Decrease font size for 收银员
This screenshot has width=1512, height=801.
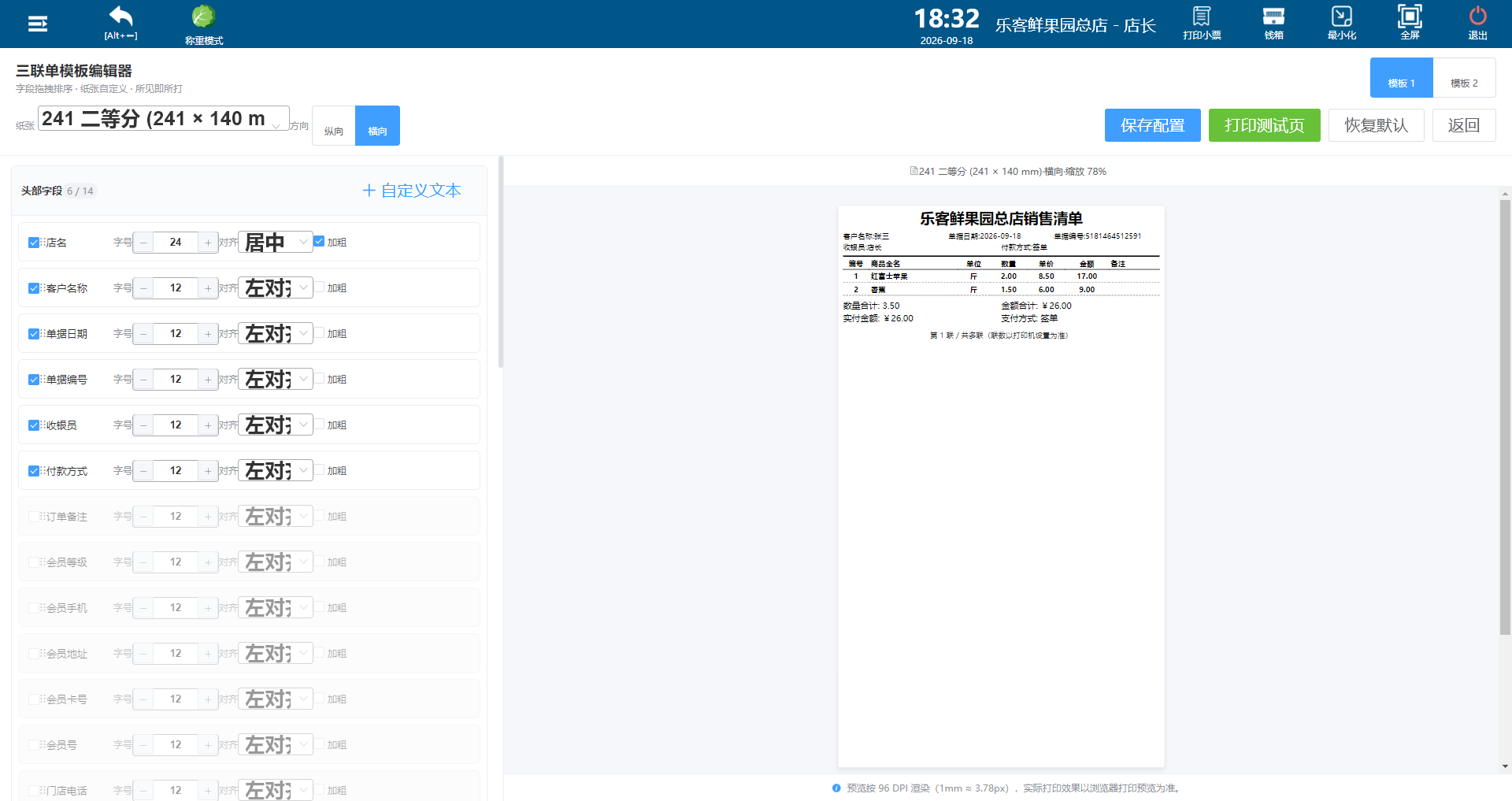click(x=143, y=425)
